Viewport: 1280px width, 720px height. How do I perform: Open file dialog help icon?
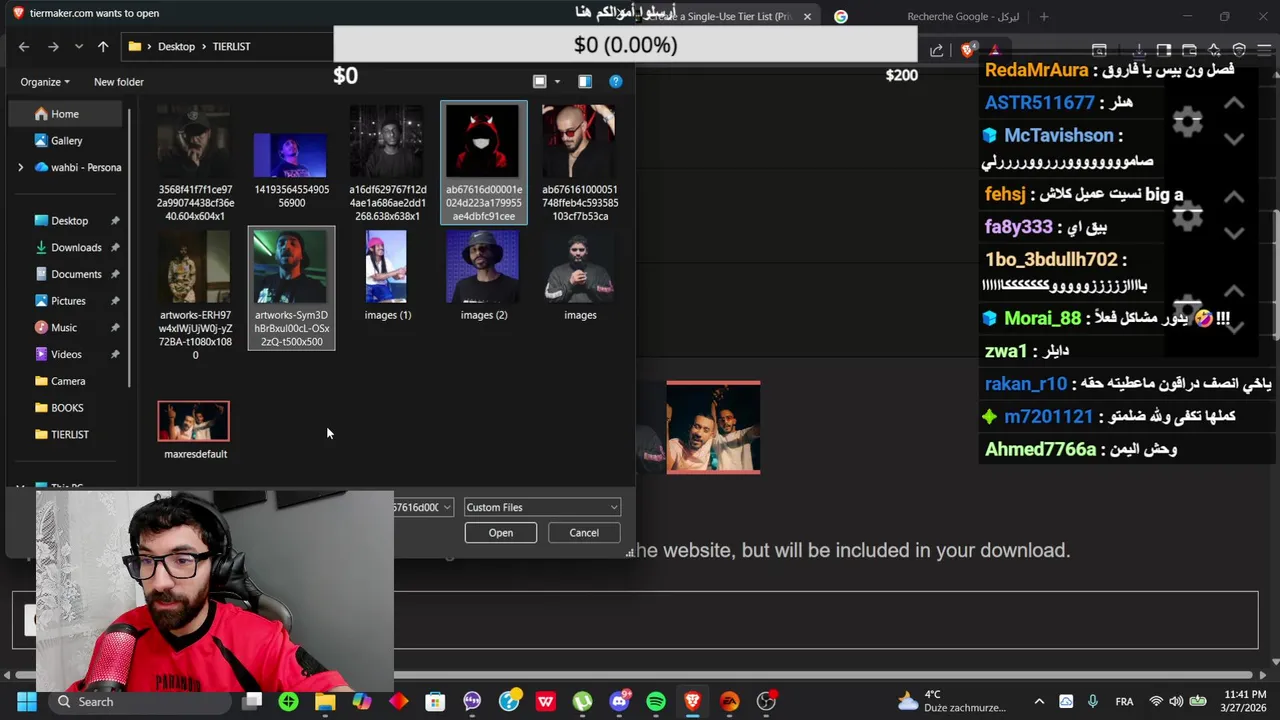click(616, 82)
